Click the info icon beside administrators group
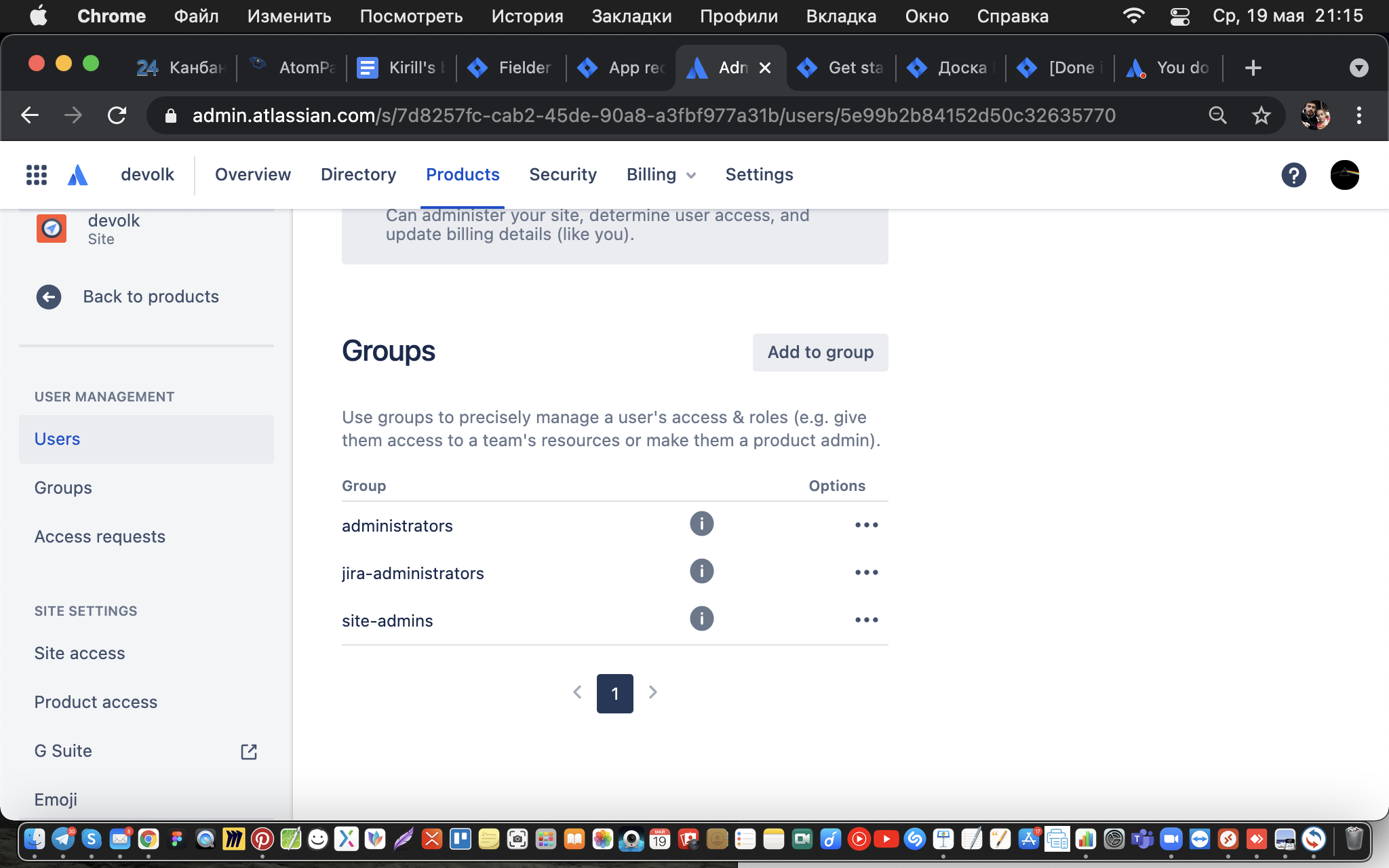Image resolution: width=1389 pixels, height=868 pixels. tap(702, 524)
